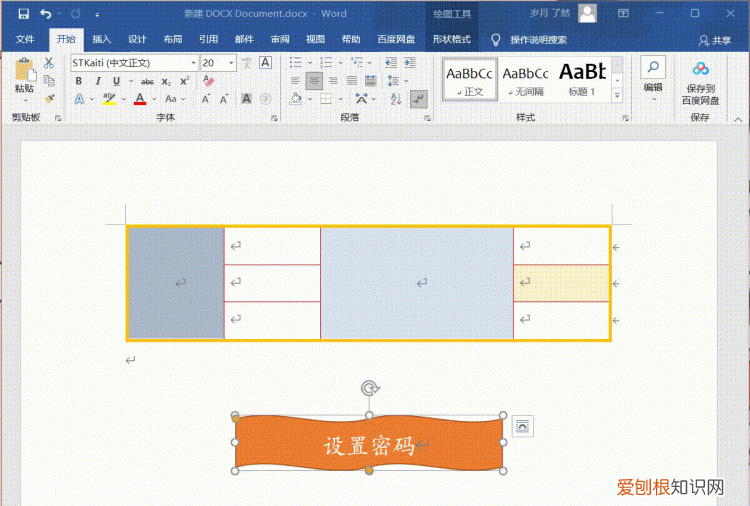Image resolution: width=750 pixels, height=506 pixels.
Task: Apply subscript formatting
Action: [166, 82]
